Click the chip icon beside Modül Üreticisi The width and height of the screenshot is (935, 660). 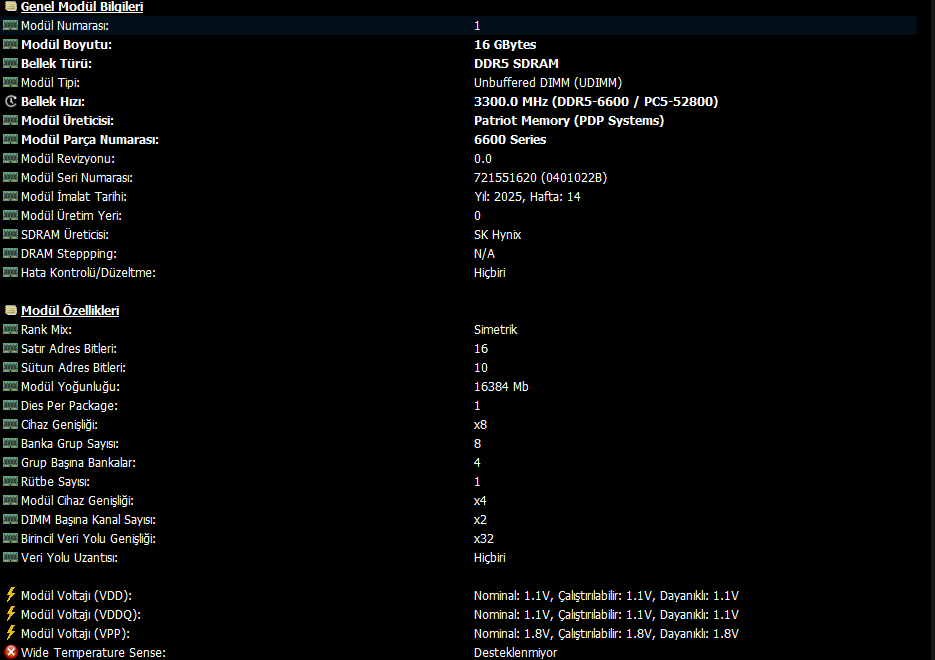[10, 120]
